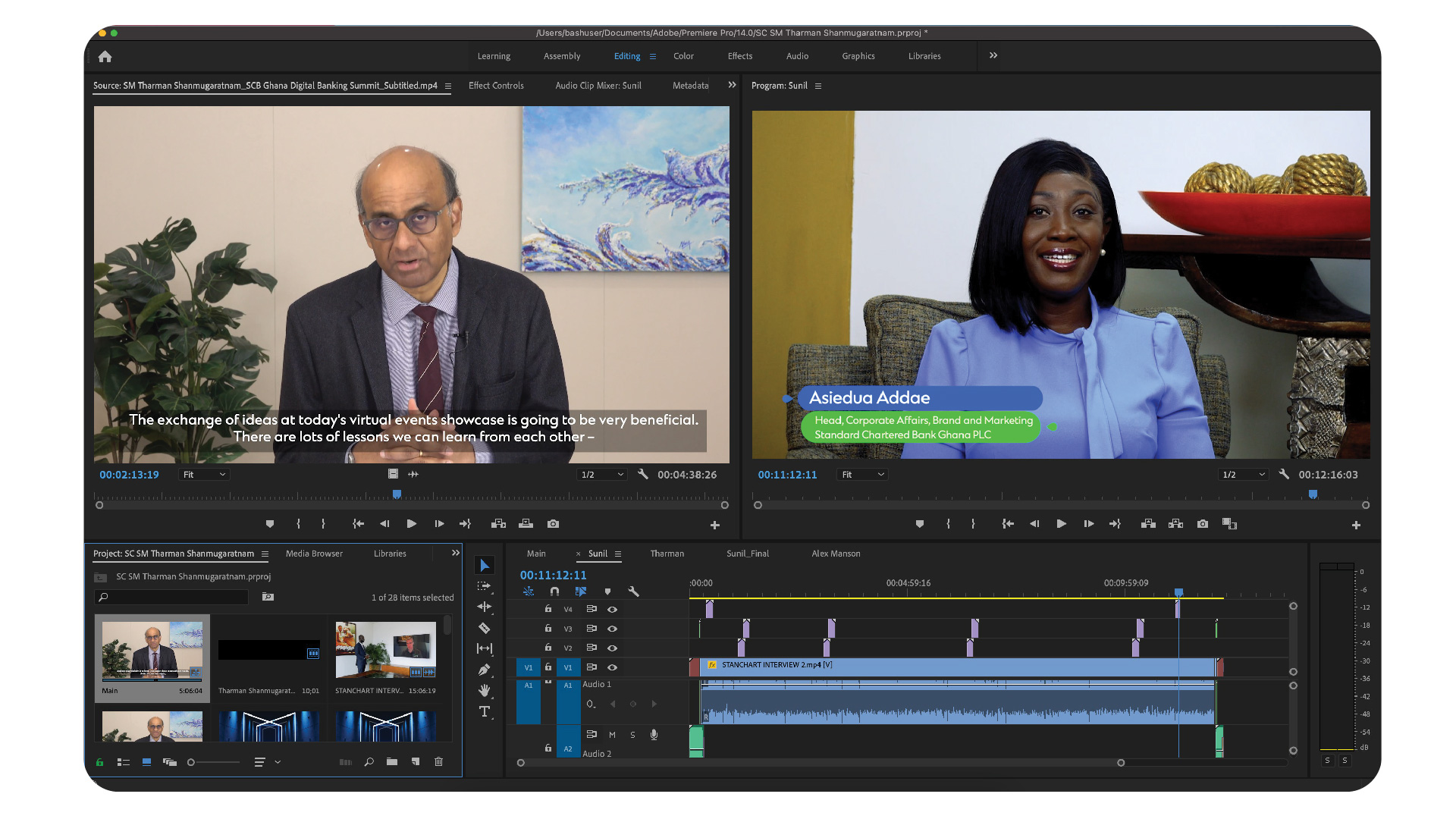
Task: Open the Sort Icons dropdown in Project panel
Action: click(x=268, y=762)
